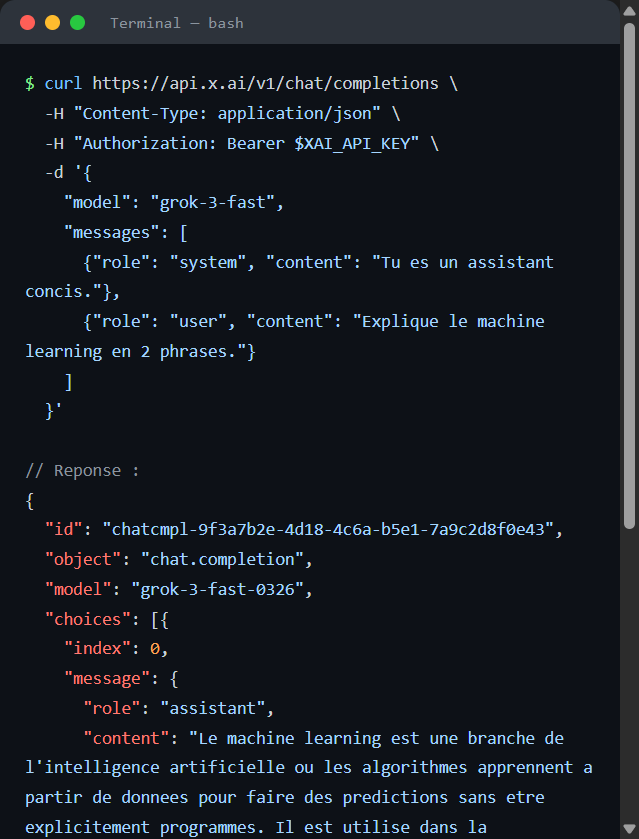Click the orange 0 index value
This screenshot has width=639, height=839.
pyautogui.click(x=155, y=649)
